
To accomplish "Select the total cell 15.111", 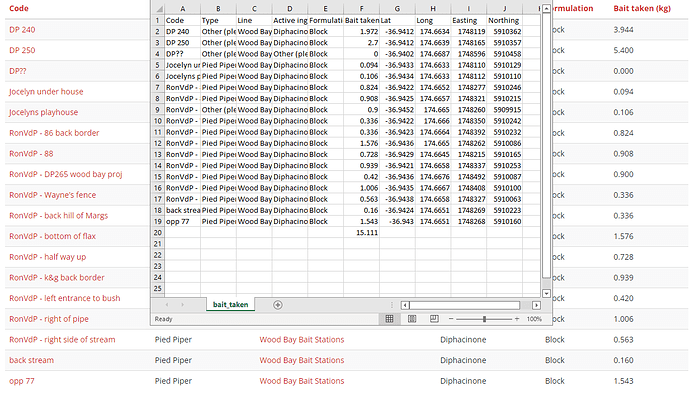I will pyautogui.click(x=361, y=233).
